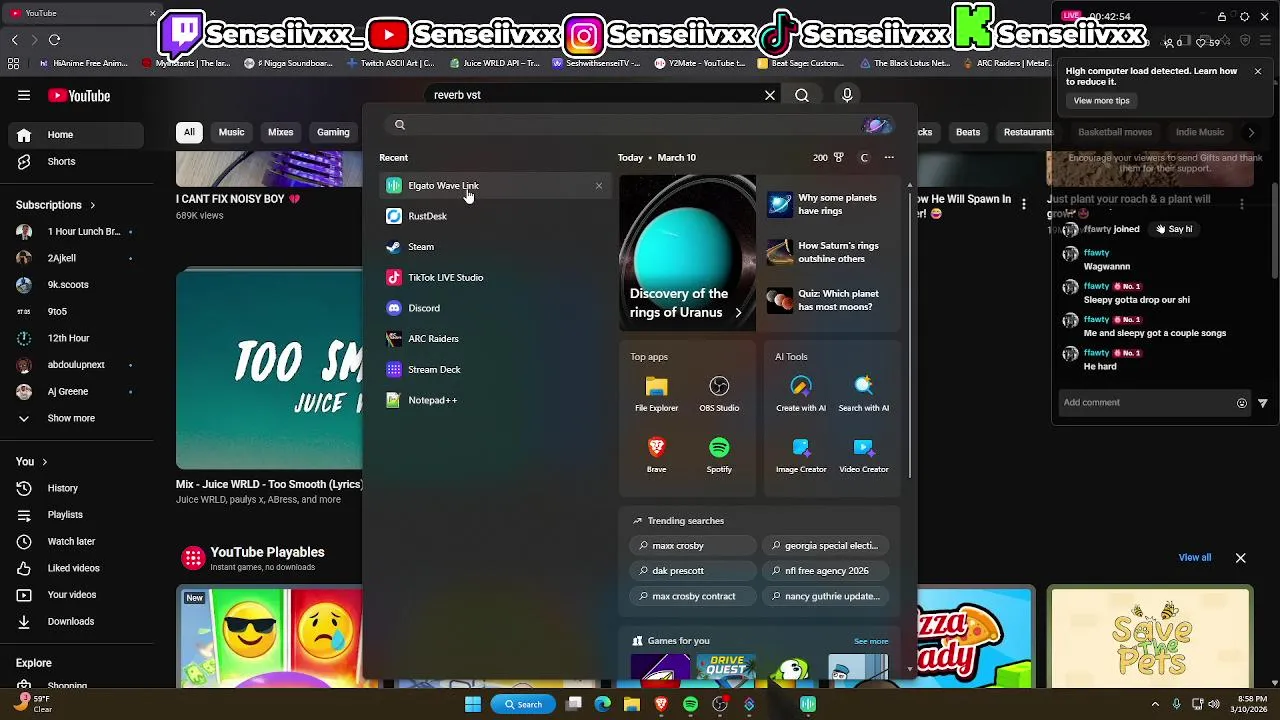Toggle the lock icon in live overlay

tap(1221, 17)
